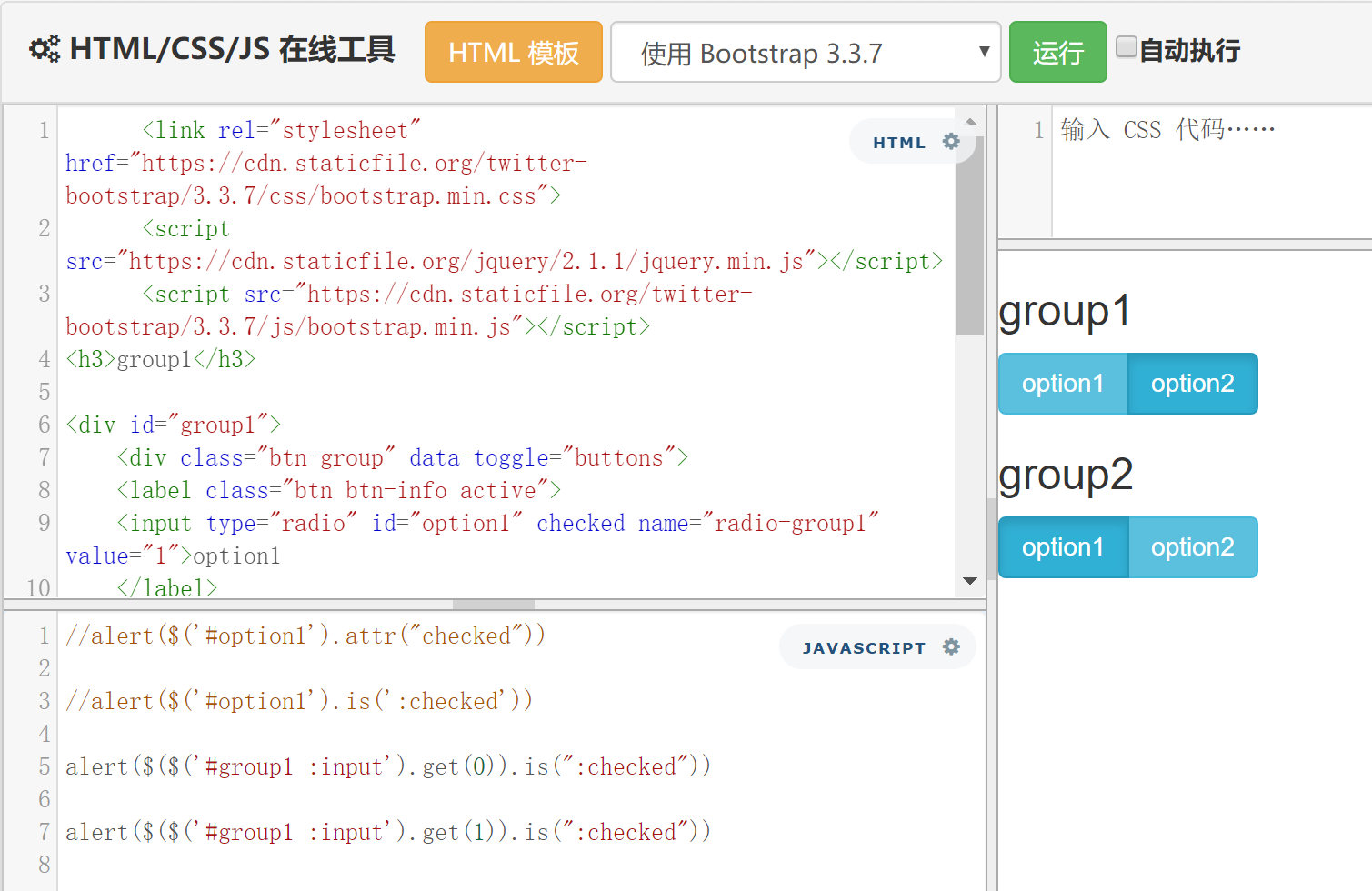Enable the 自动执行 checkbox
1372x891 pixels.
tap(1126, 47)
